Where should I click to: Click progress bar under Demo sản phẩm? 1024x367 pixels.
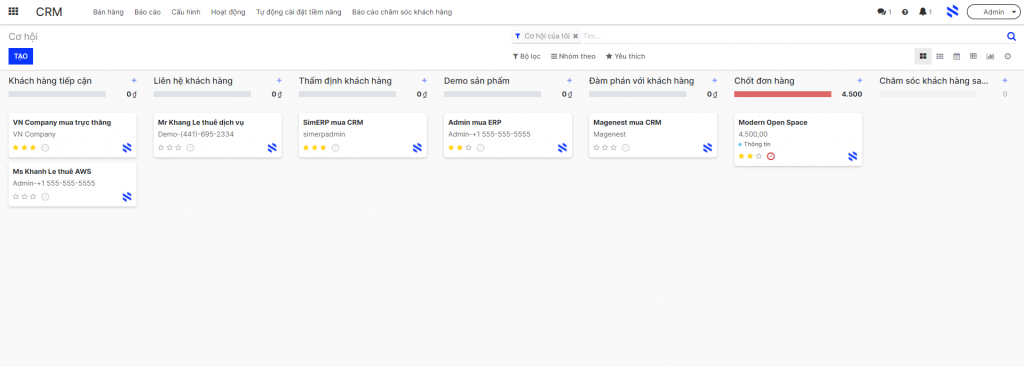(492, 94)
